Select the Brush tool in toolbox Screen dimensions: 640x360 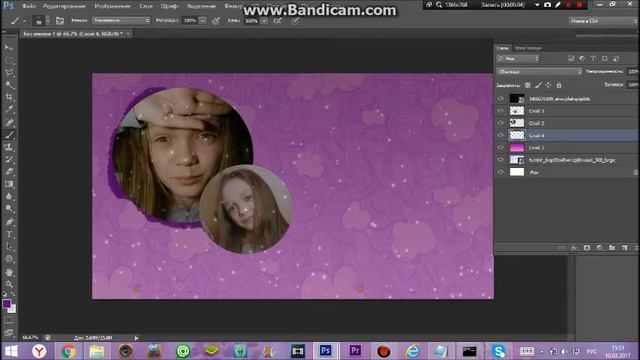tap(9, 135)
